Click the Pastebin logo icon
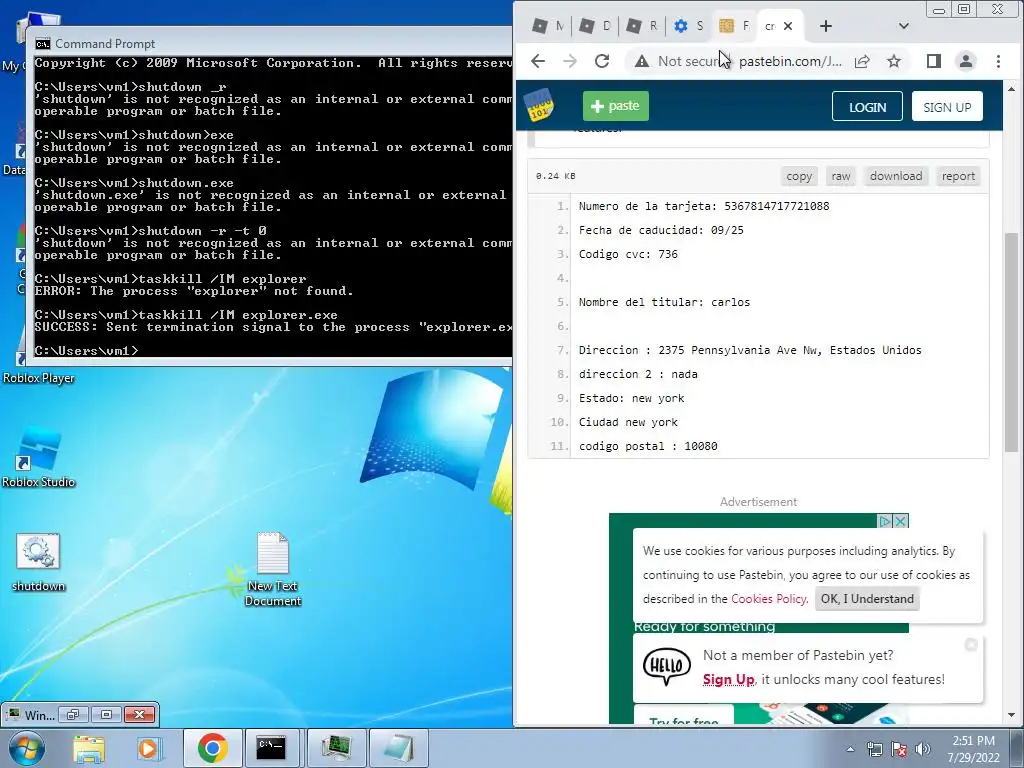 pyautogui.click(x=539, y=105)
